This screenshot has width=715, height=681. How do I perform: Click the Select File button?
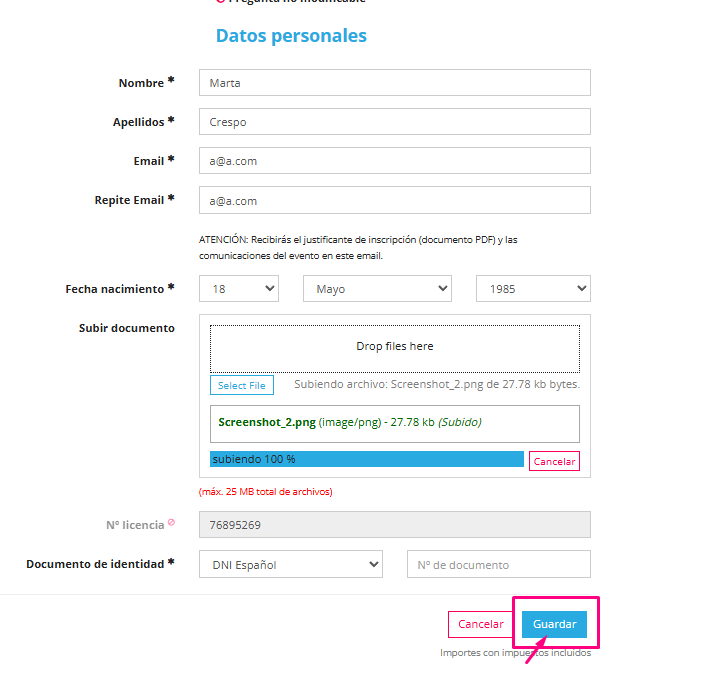point(242,385)
